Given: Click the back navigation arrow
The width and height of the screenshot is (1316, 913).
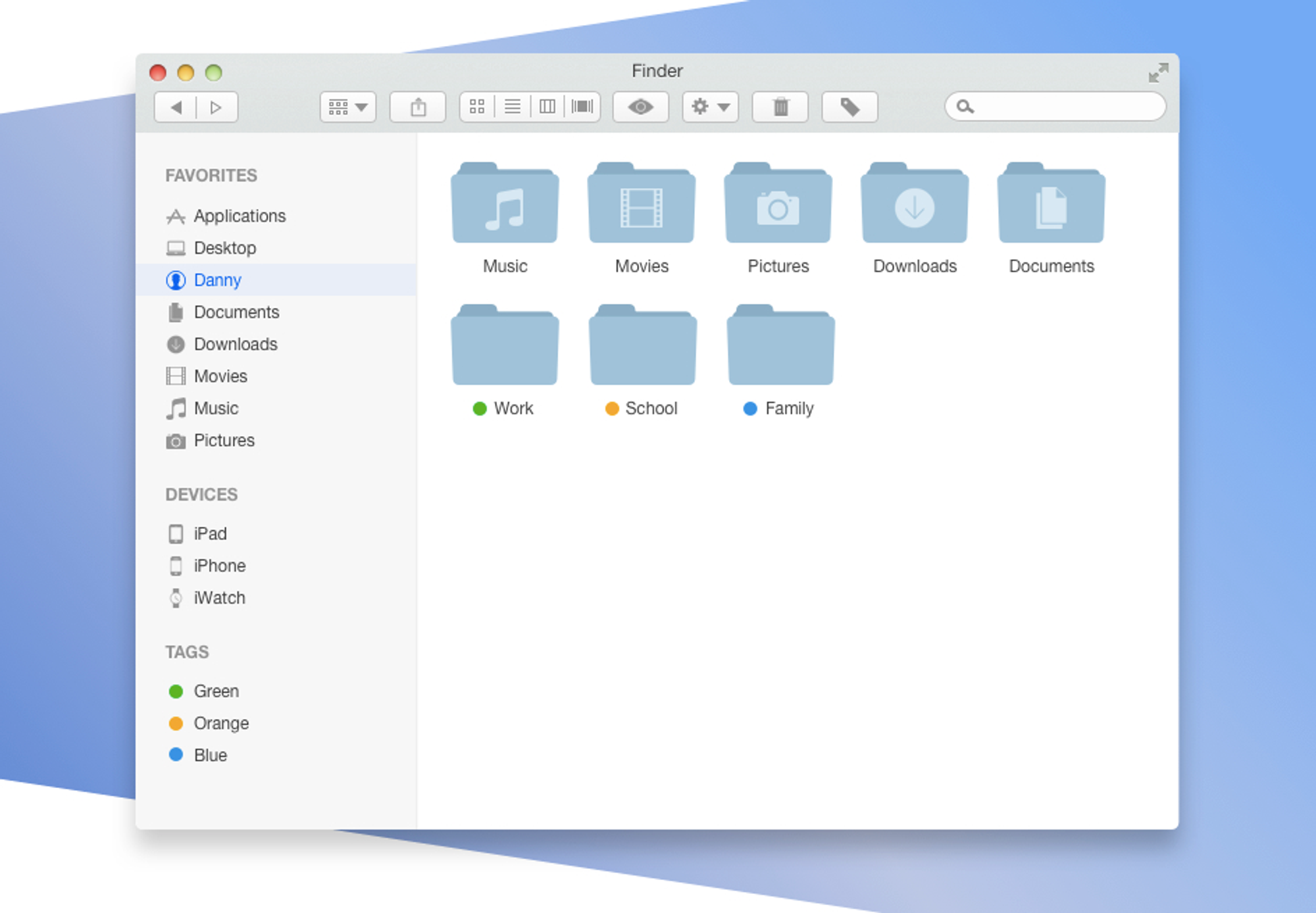Looking at the screenshot, I should coord(176,107).
